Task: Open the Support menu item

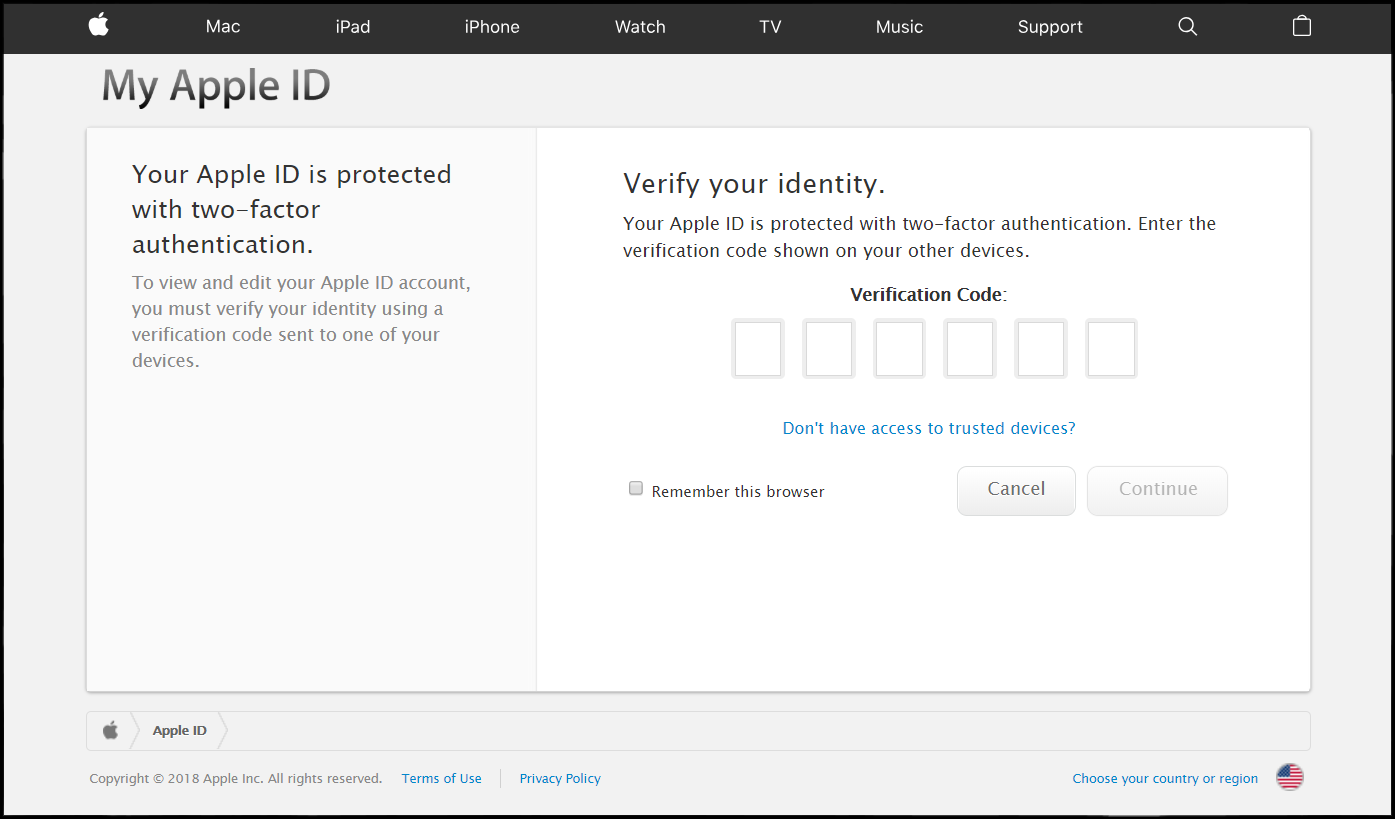Action: coord(1050,27)
